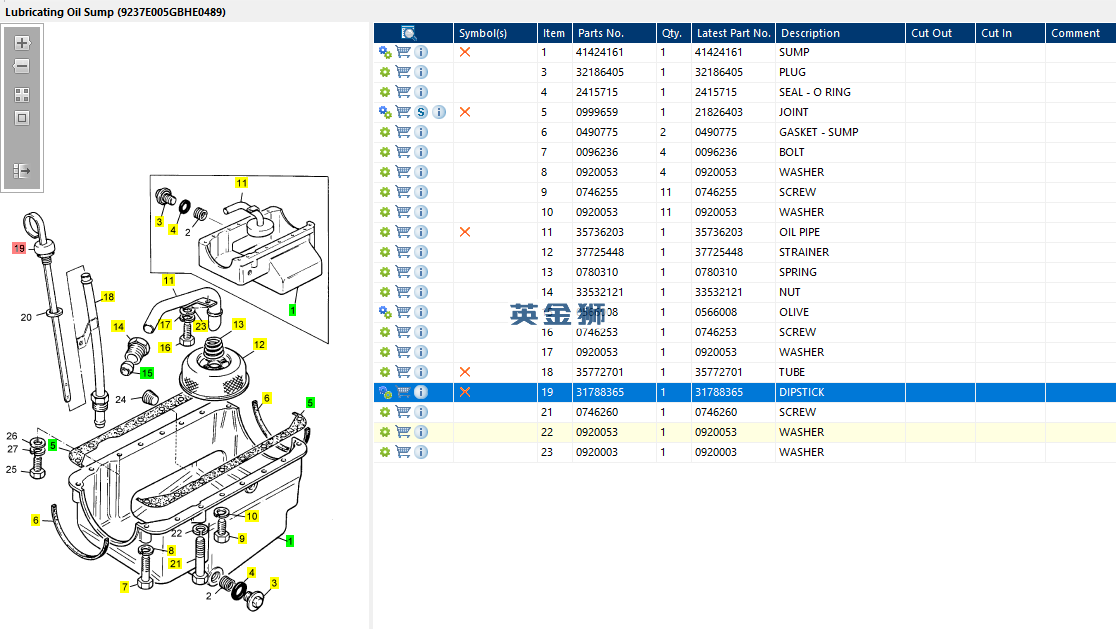The image size is (1116, 629).
Task: Open info icon for the DIPSTICK row
Action: tap(421, 392)
